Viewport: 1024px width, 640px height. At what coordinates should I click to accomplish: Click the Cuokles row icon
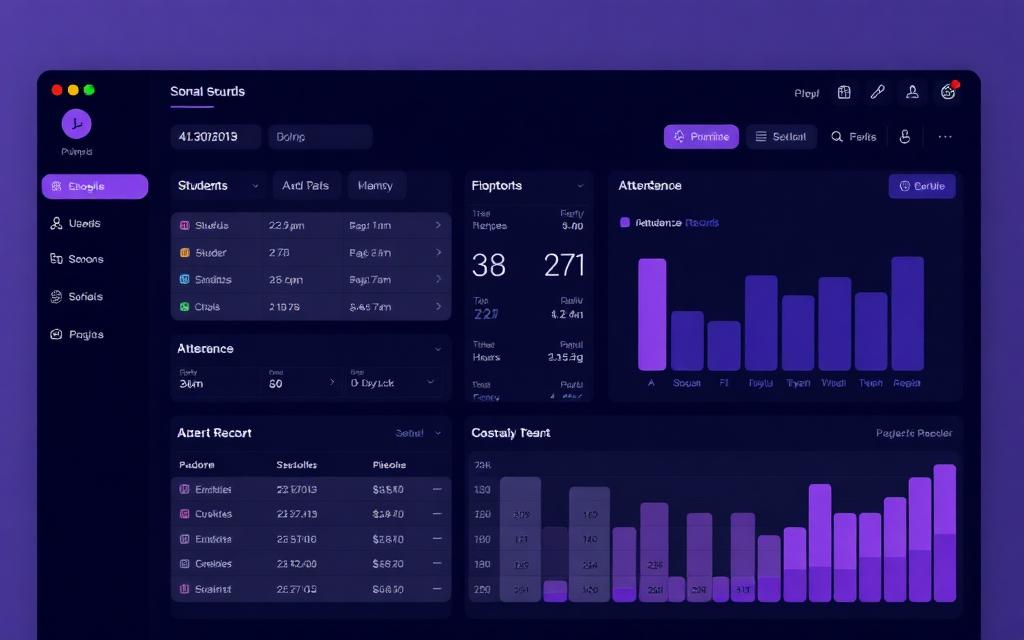(185, 514)
